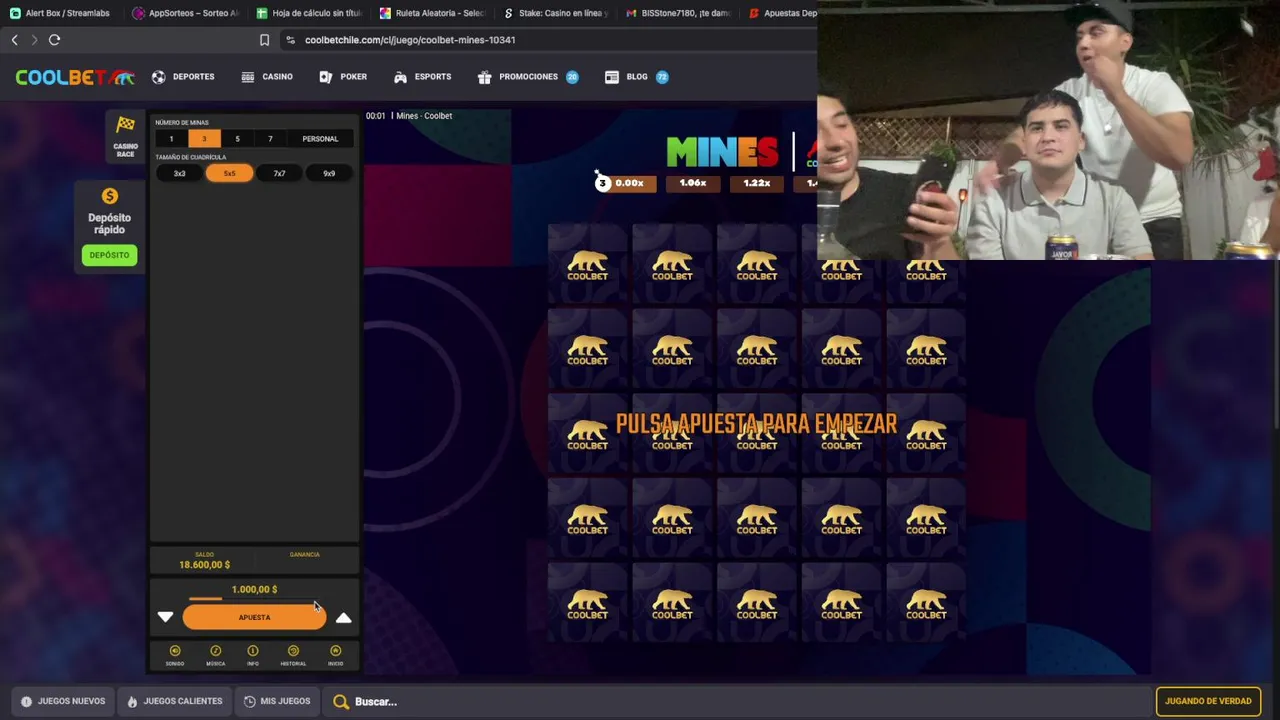1280x720 pixels.
Task: Click the orange Apuesta button
Action: point(254,618)
